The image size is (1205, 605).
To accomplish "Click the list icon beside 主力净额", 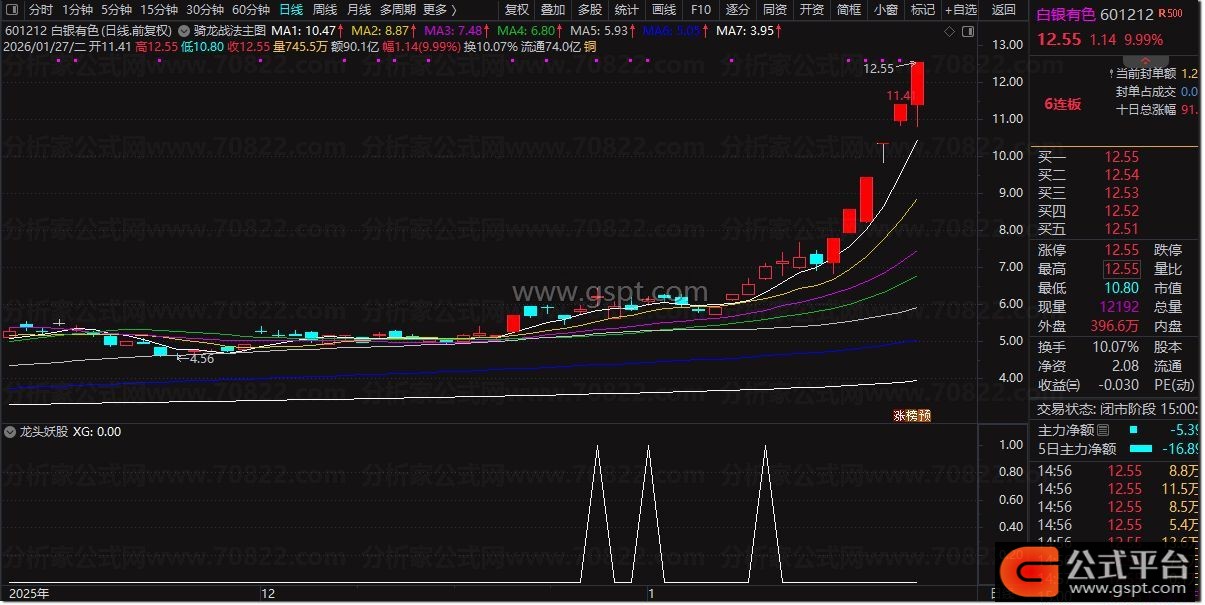I will coord(1103,430).
